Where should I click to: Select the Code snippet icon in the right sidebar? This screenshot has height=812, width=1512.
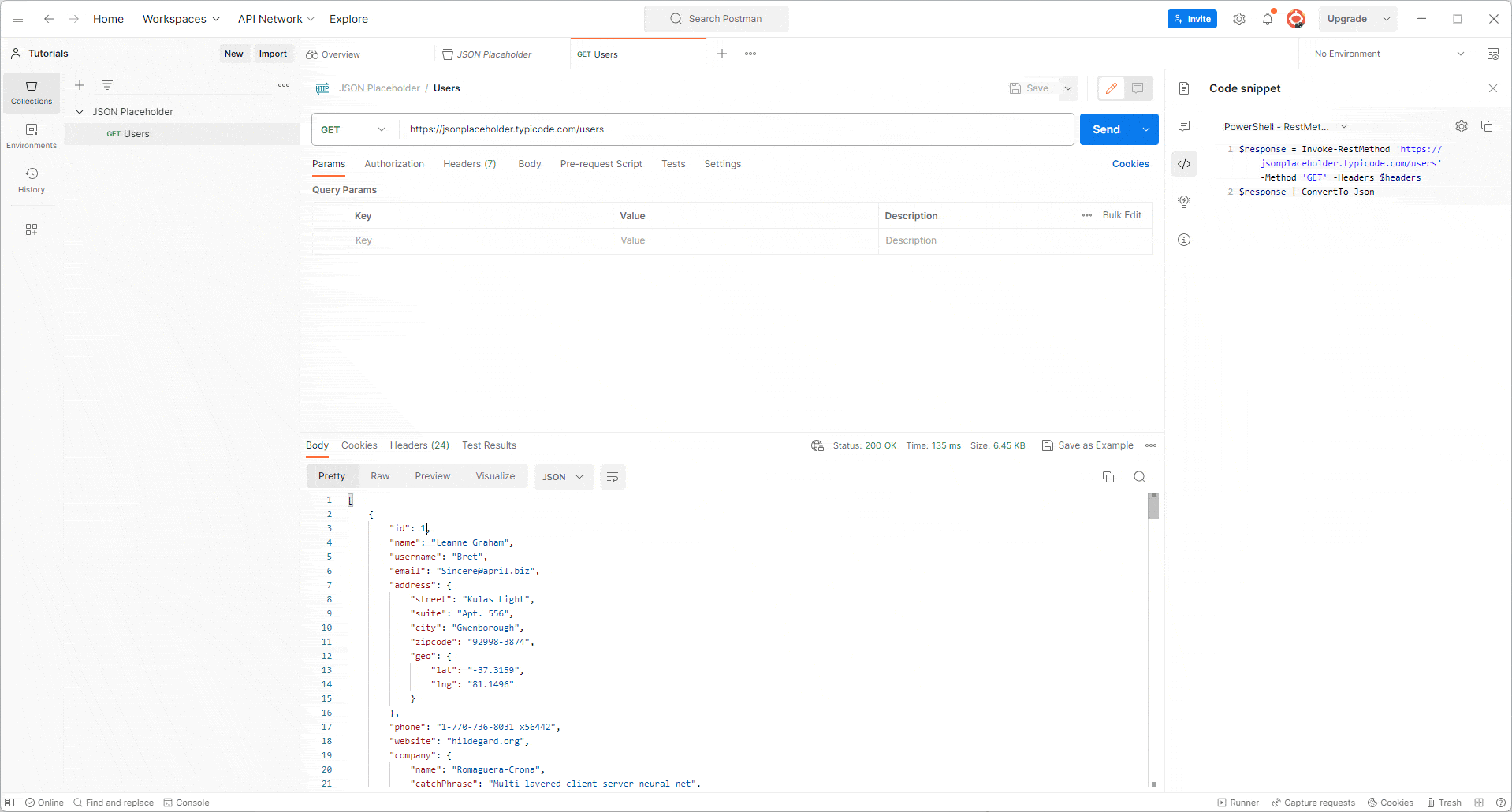[x=1184, y=164]
